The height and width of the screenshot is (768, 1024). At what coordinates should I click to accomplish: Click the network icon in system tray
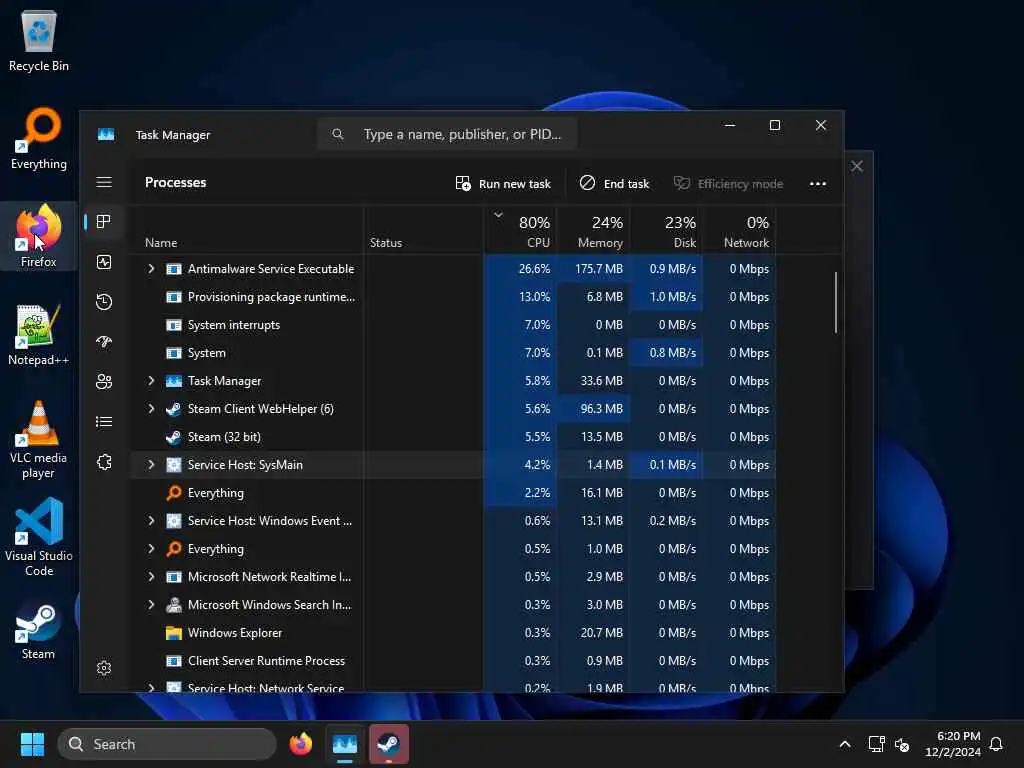(x=876, y=744)
